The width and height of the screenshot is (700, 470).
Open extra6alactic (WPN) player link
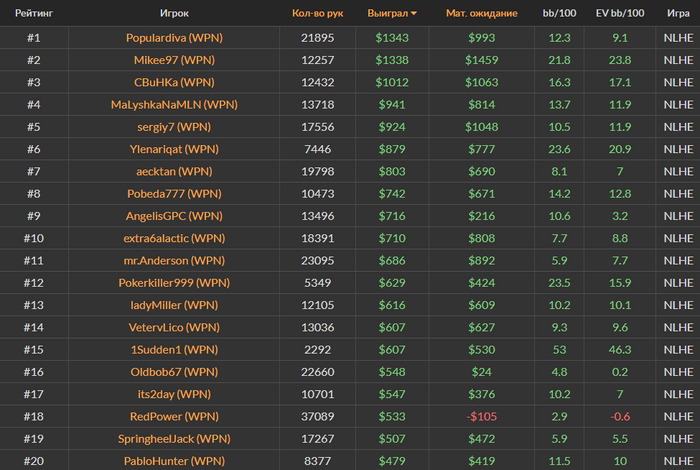[x=174, y=238]
